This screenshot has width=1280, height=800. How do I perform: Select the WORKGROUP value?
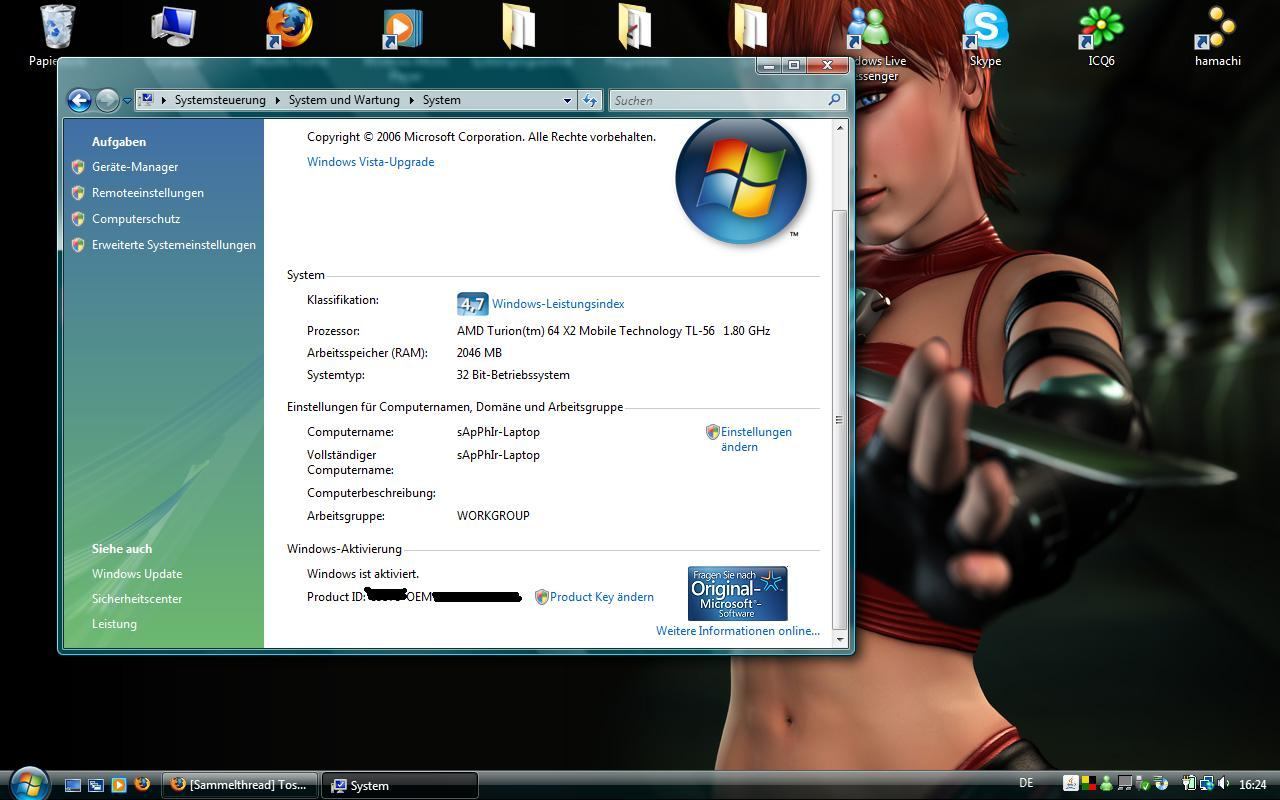[x=493, y=516]
